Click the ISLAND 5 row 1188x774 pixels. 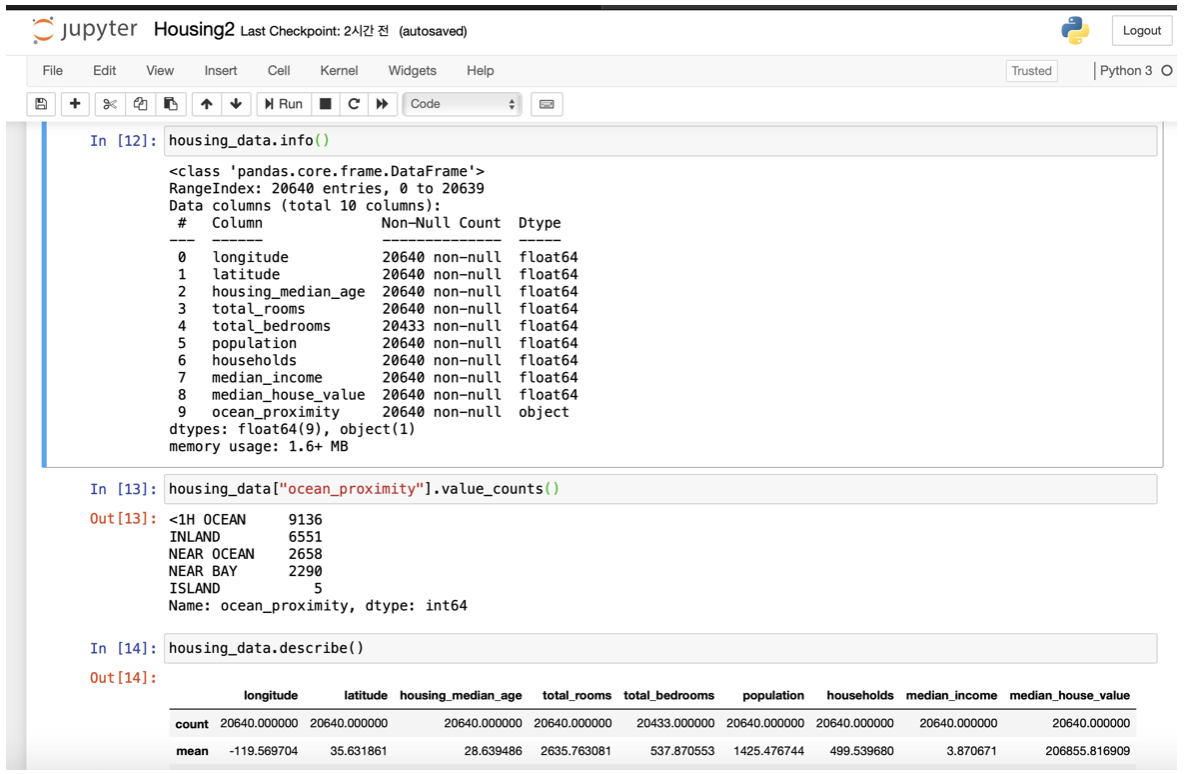click(245, 588)
